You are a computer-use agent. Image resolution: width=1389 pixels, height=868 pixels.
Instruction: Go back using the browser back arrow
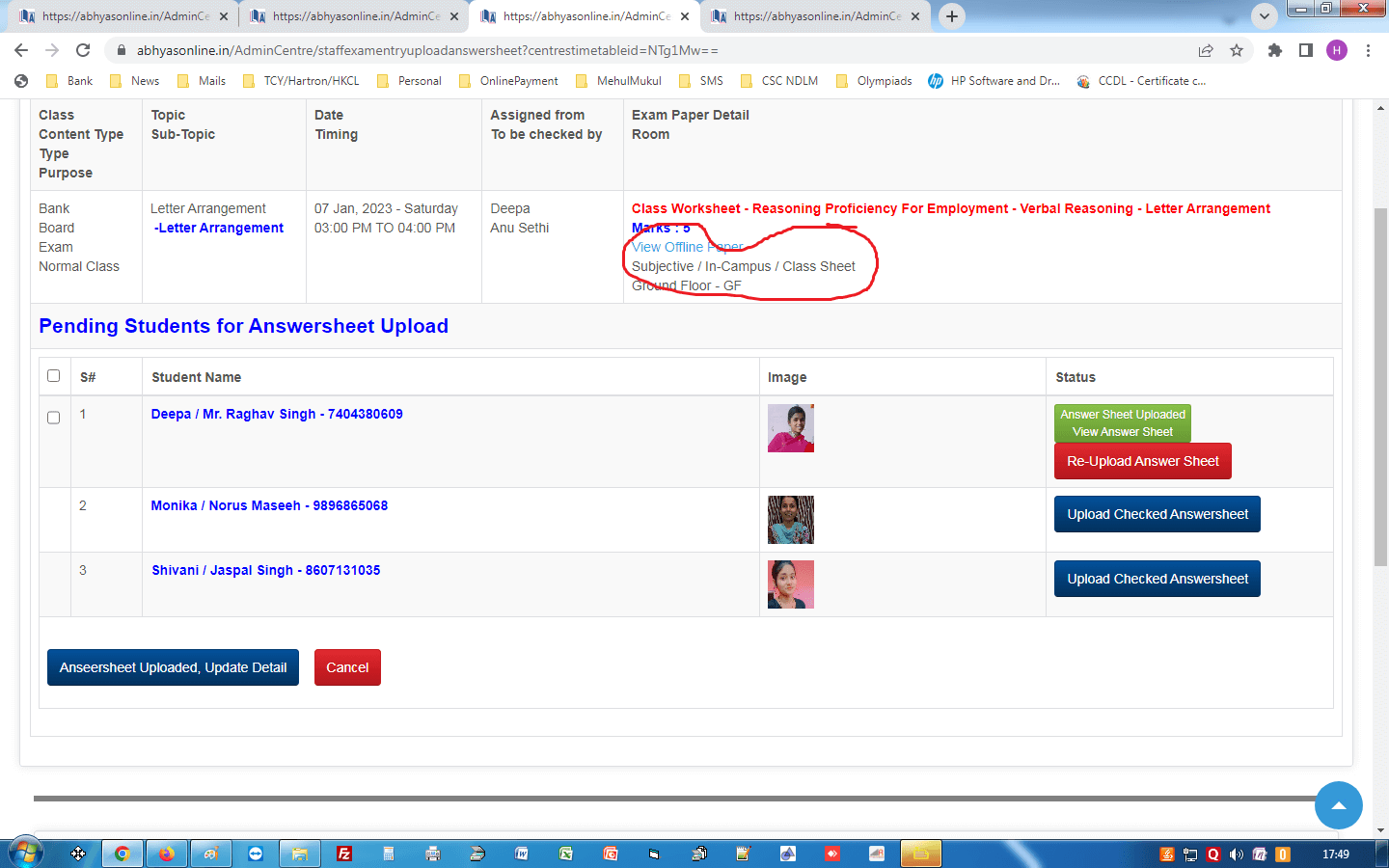point(21,50)
